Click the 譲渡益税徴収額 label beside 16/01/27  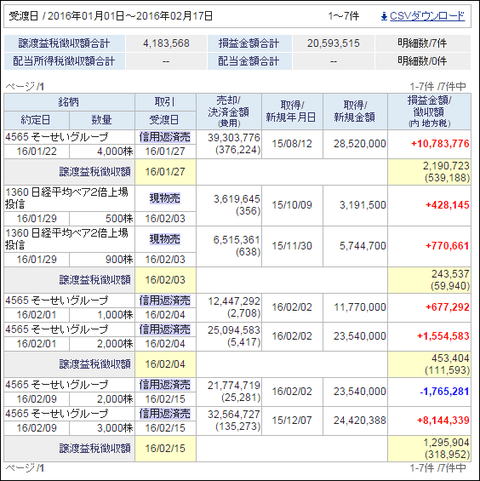pos(95,172)
